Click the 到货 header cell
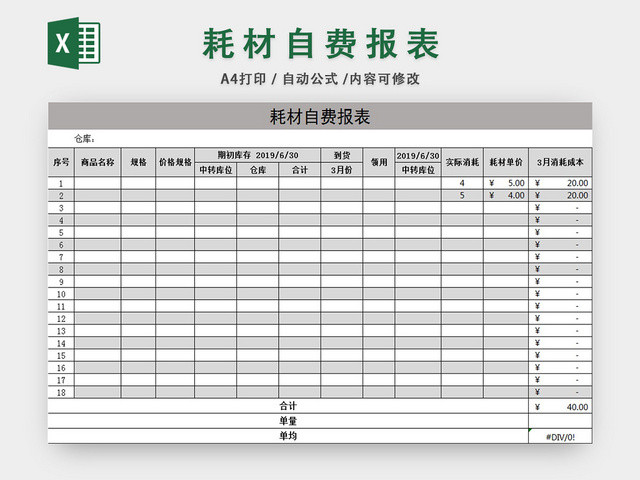This screenshot has width=640, height=480. (342, 155)
